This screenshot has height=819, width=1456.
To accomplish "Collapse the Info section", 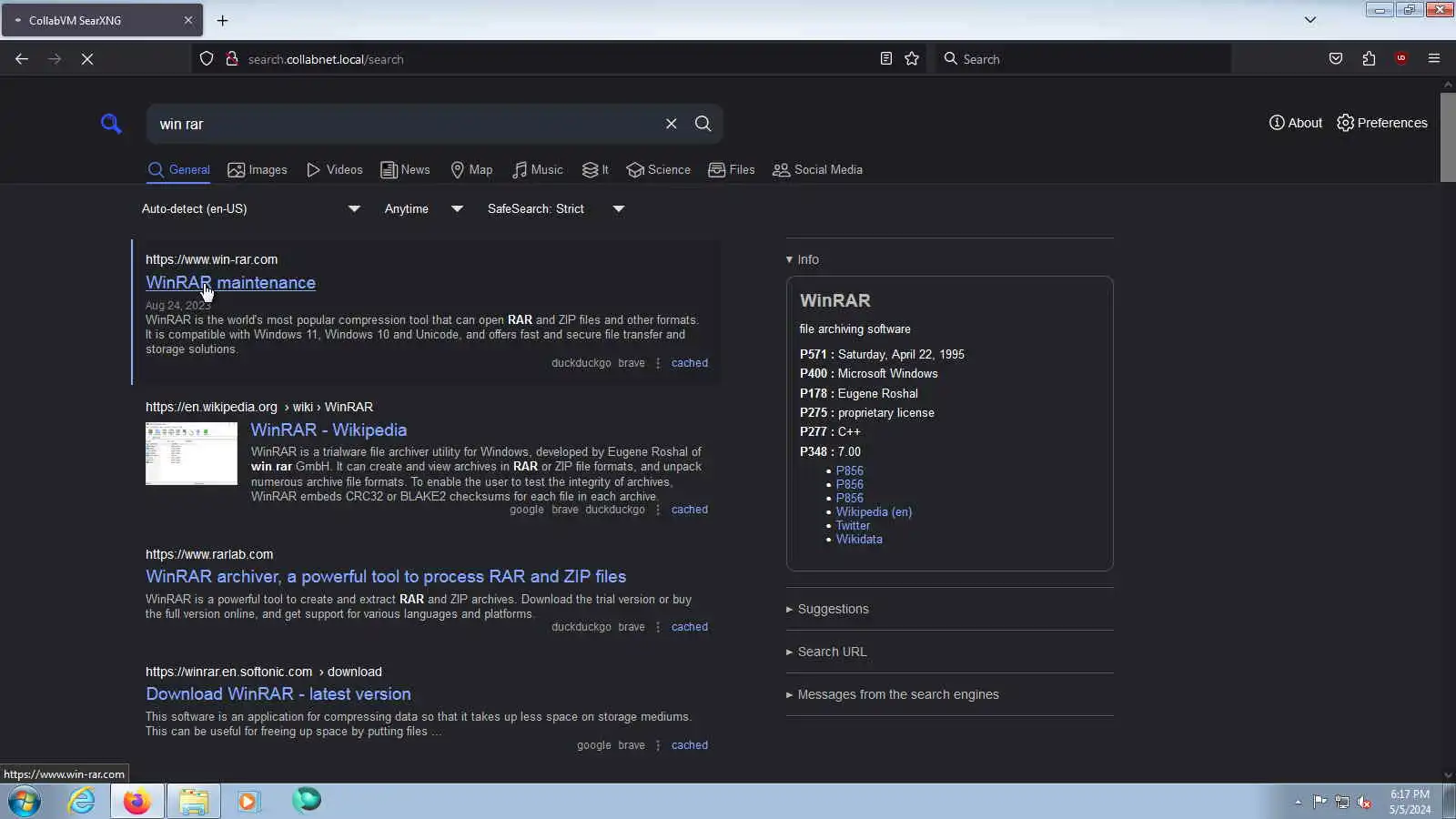I will click(x=803, y=259).
